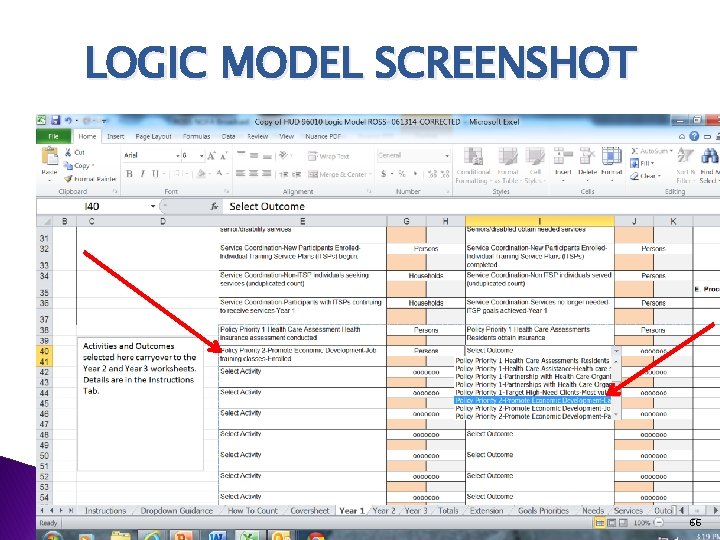Switch to Page Layout view in status bar
Viewport: 720px width, 540px height.
(612, 523)
